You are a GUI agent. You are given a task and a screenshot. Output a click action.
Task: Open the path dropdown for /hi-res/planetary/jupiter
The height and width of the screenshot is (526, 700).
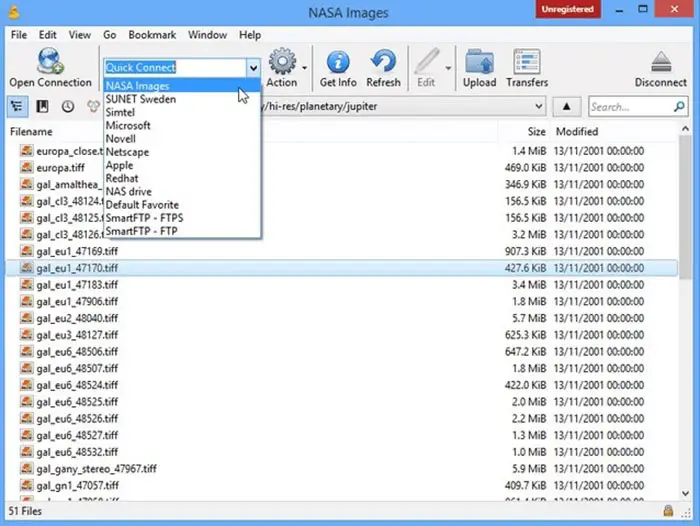click(x=539, y=106)
